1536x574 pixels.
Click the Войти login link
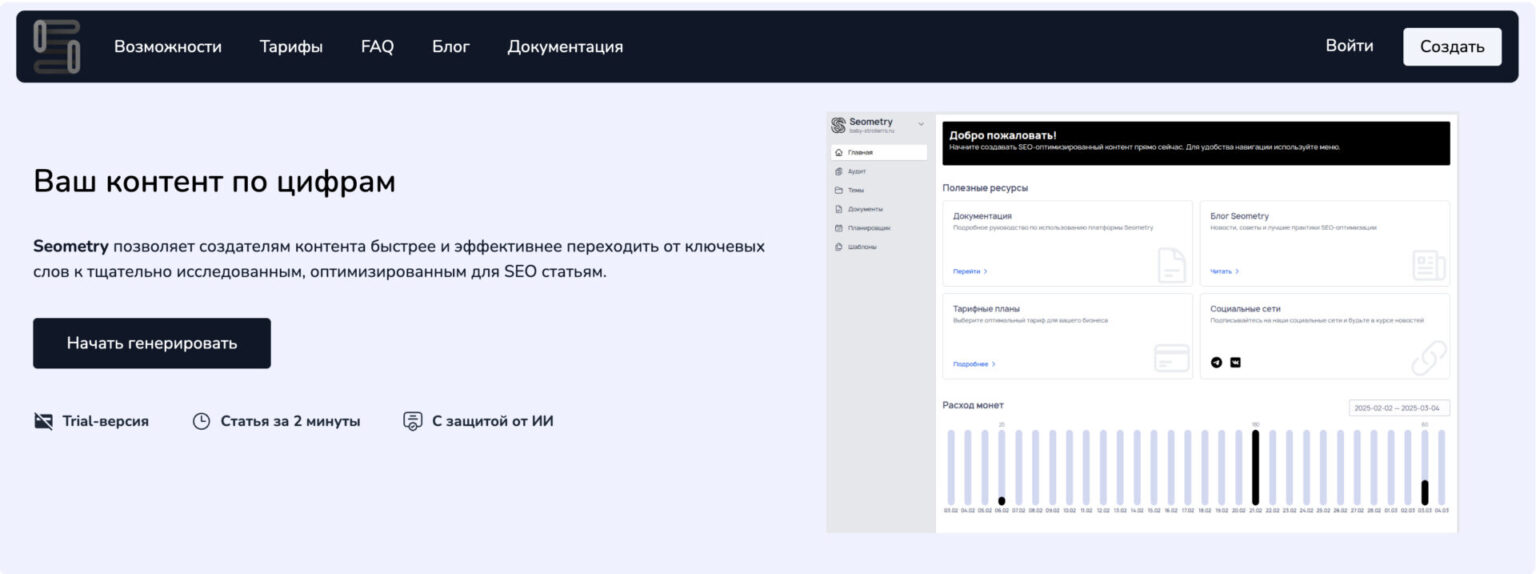click(x=1349, y=46)
